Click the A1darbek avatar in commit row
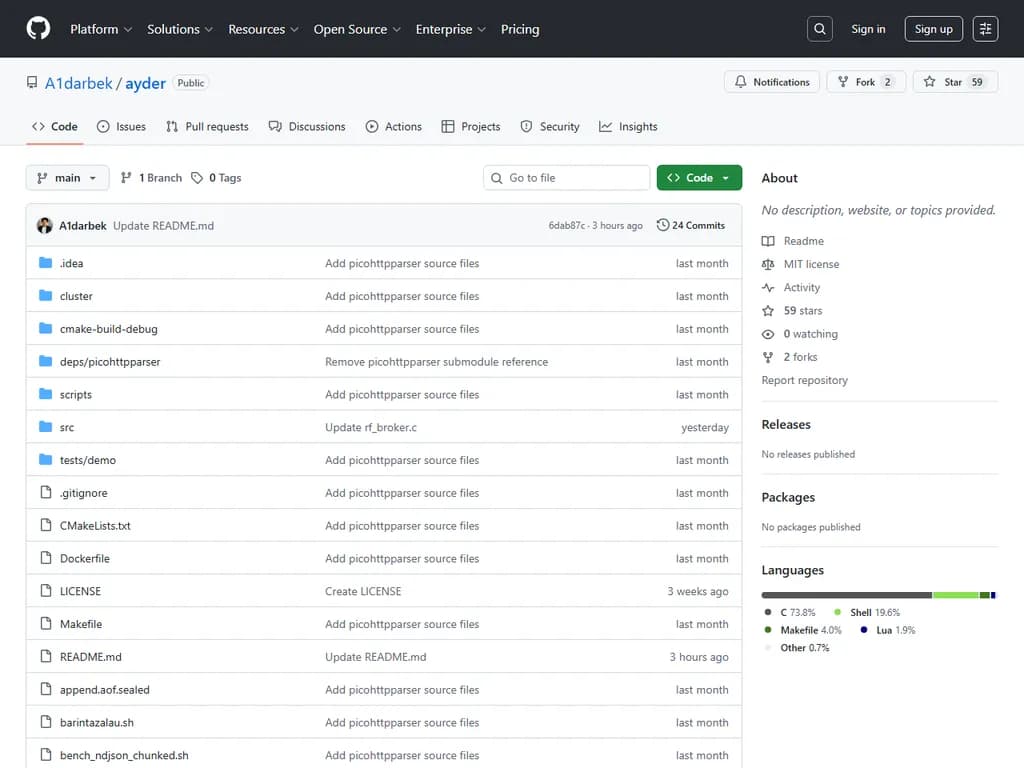 point(44,226)
